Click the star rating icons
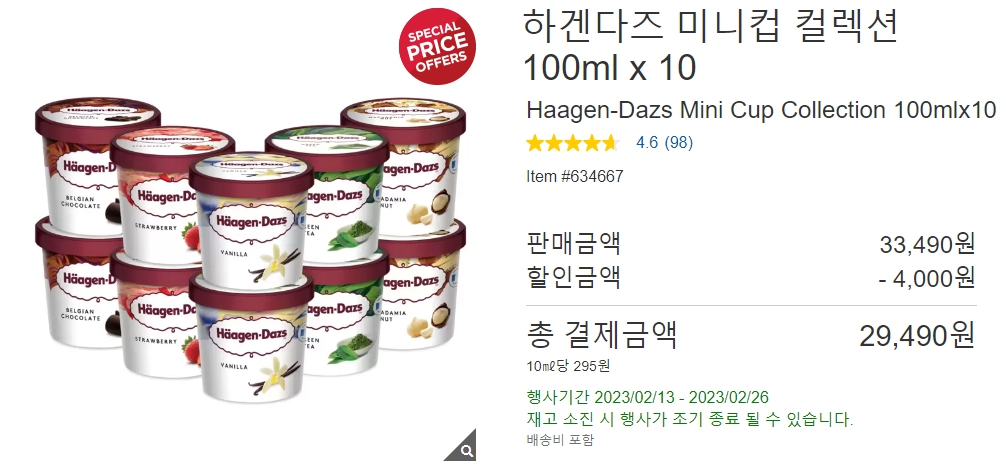 point(572,143)
